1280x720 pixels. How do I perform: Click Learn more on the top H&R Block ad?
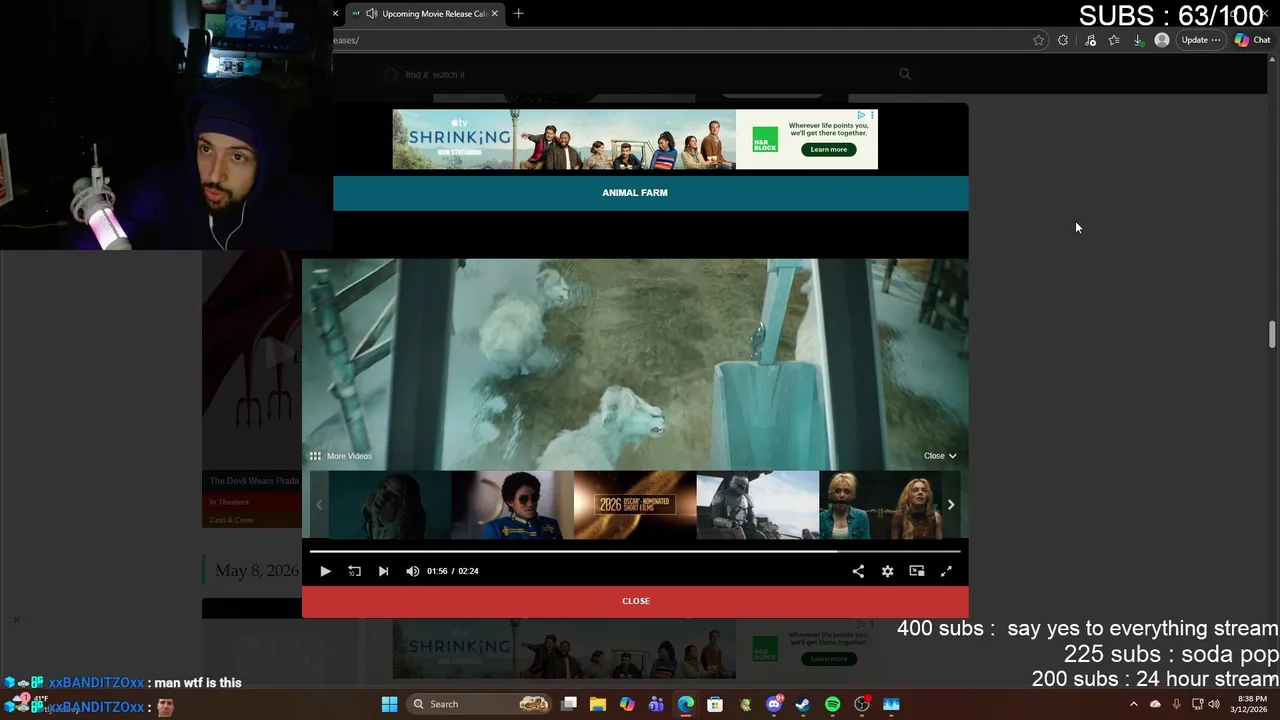tap(828, 149)
